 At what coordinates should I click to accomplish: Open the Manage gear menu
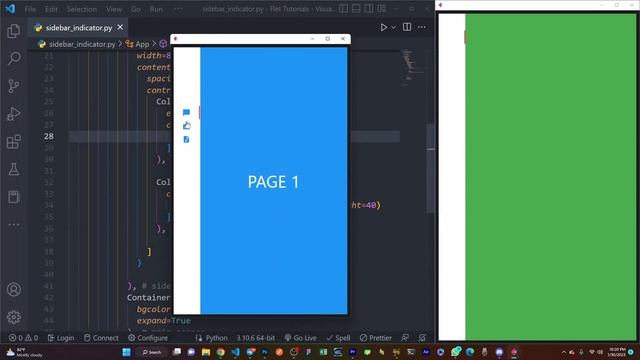point(13,317)
